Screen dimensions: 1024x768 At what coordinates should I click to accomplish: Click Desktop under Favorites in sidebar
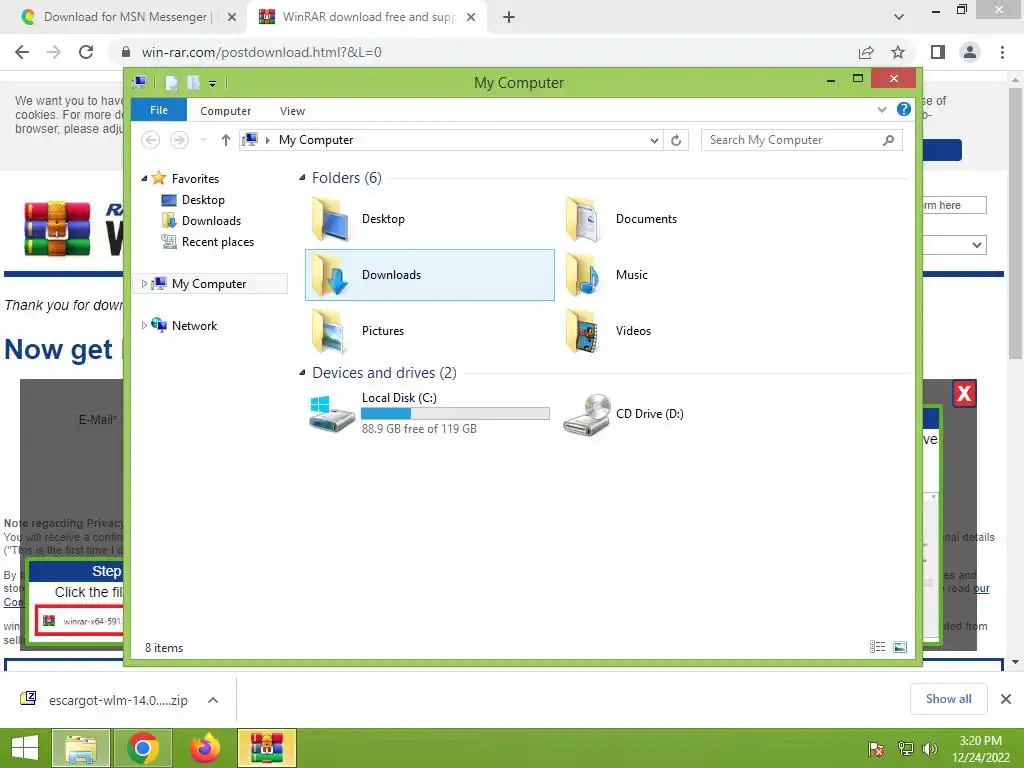click(x=203, y=200)
